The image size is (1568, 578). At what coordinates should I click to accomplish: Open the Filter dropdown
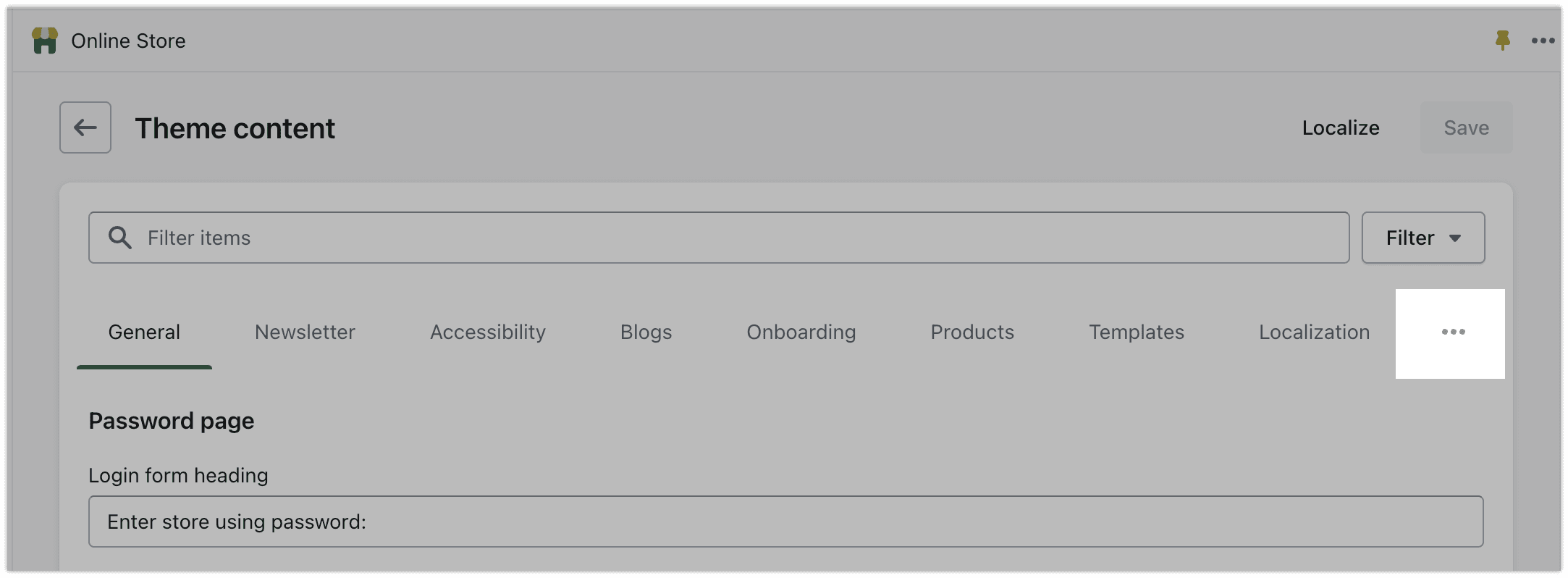coord(1422,237)
